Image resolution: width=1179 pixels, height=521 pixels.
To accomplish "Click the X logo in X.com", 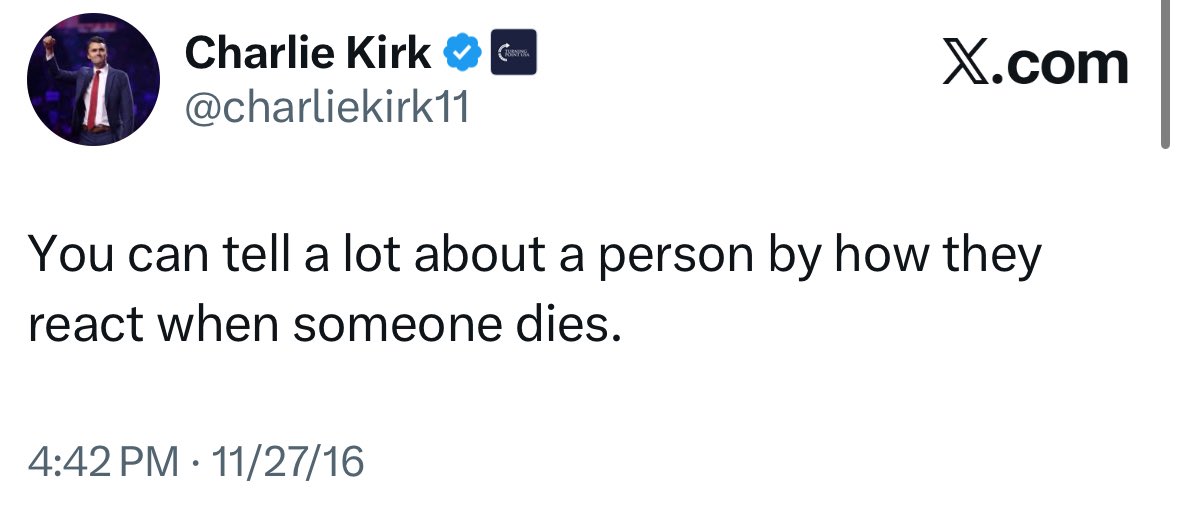I will tap(966, 65).
